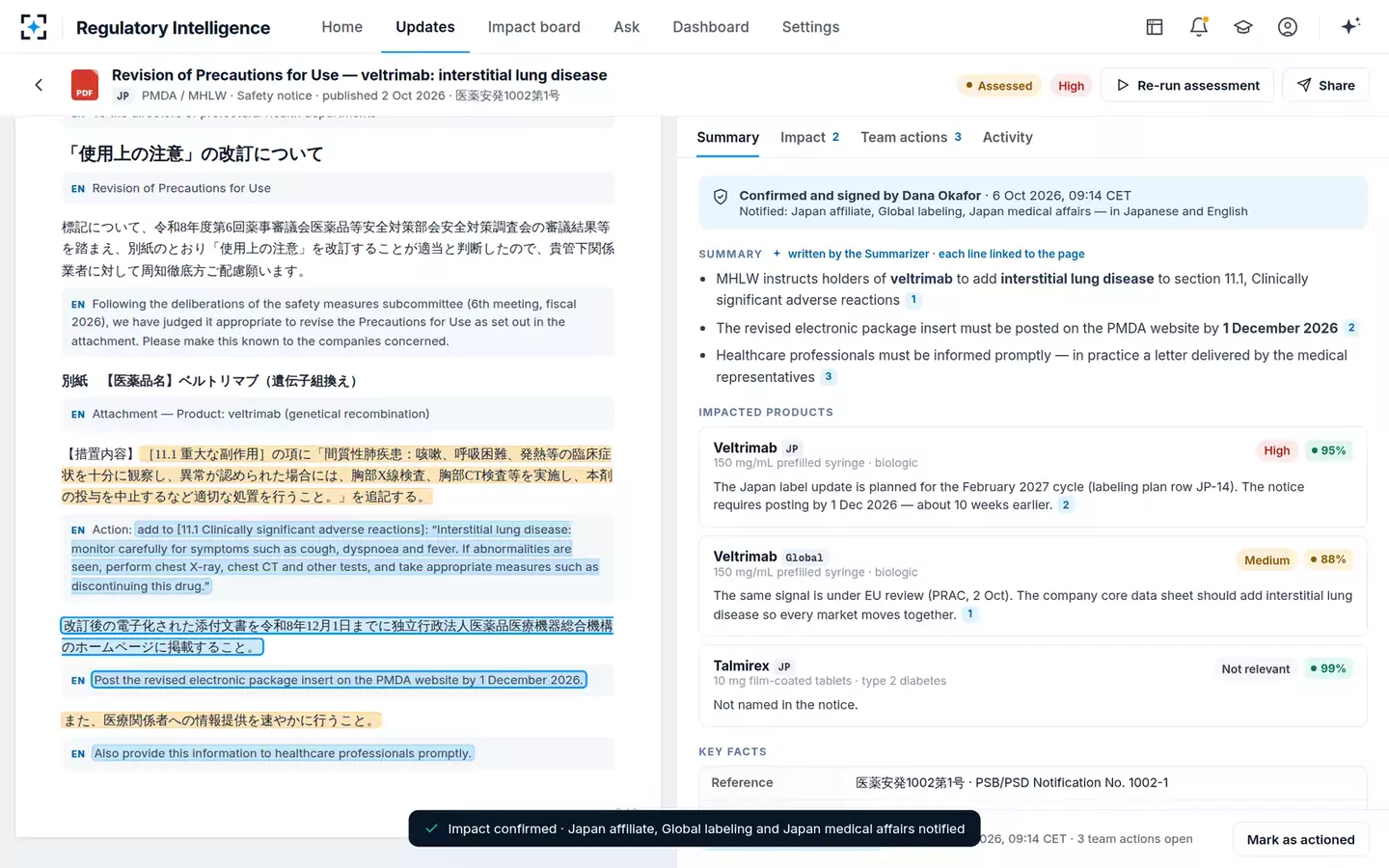Click the shield check icon in confirmation banner
This screenshot has height=868, width=1389.
721,197
